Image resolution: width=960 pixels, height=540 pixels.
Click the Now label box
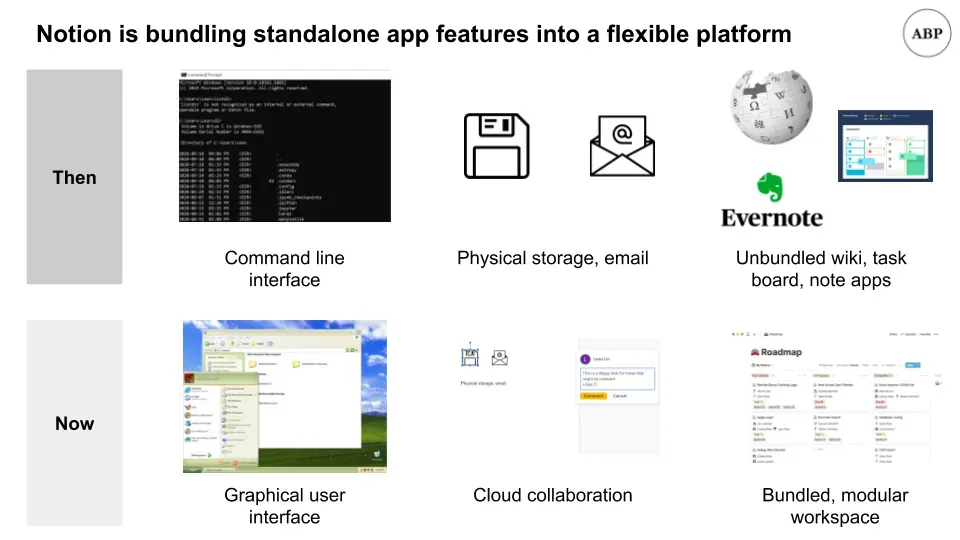(x=74, y=423)
